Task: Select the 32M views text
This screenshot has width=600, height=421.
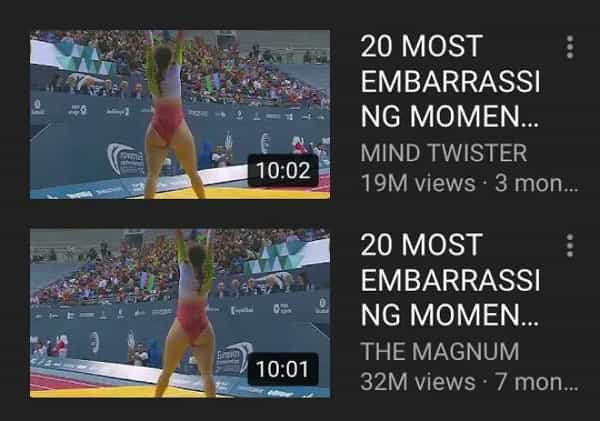Action: 417,382
